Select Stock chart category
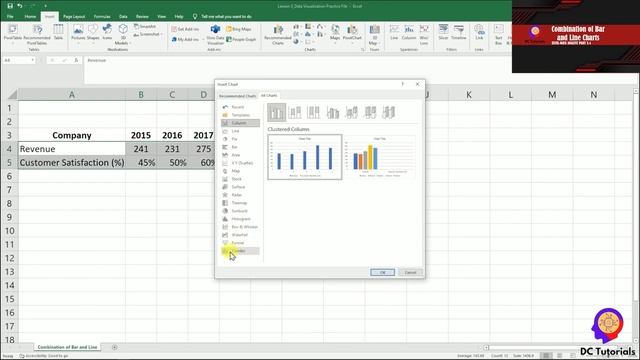The height and width of the screenshot is (360, 640). (240, 179)
